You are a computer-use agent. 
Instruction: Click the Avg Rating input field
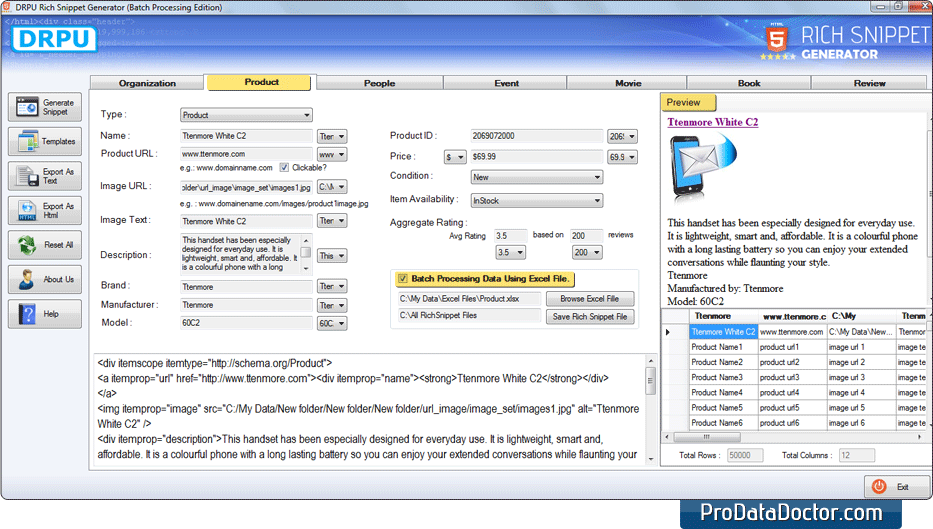point(511,236)
